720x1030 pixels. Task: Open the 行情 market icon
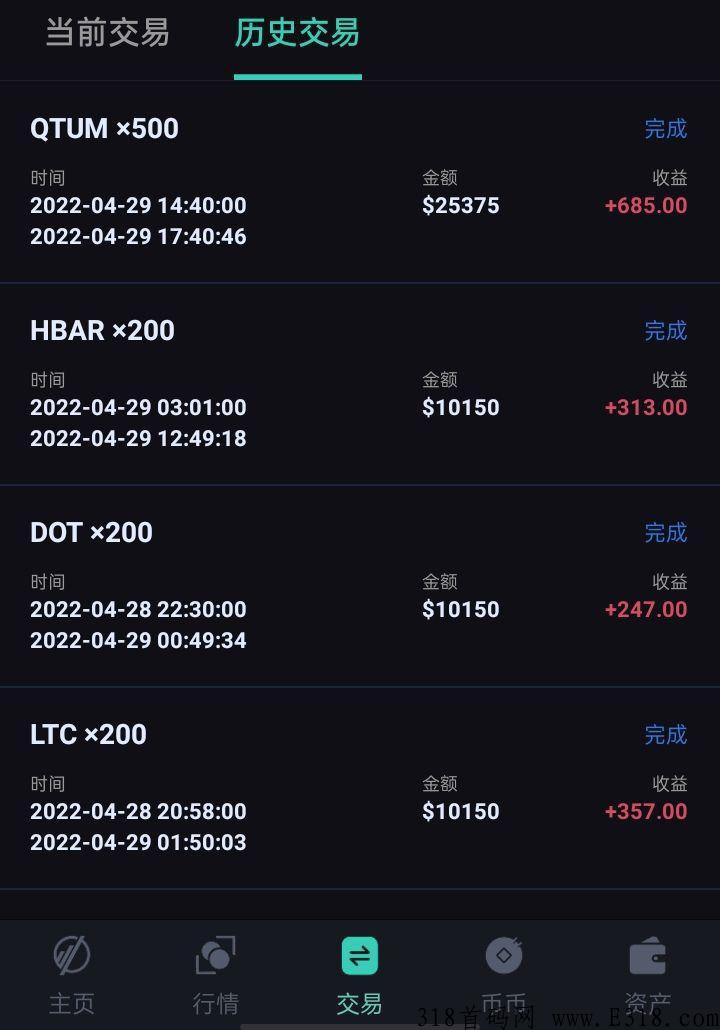click(215, 955)
